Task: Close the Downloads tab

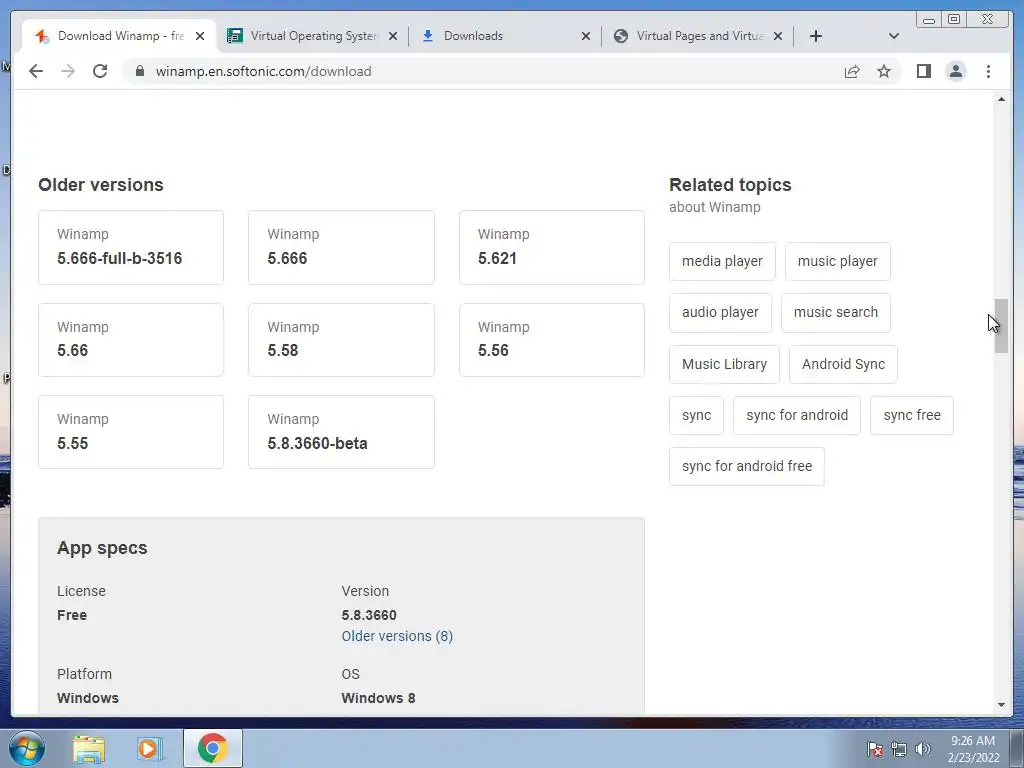Action: tap(586, 36)
